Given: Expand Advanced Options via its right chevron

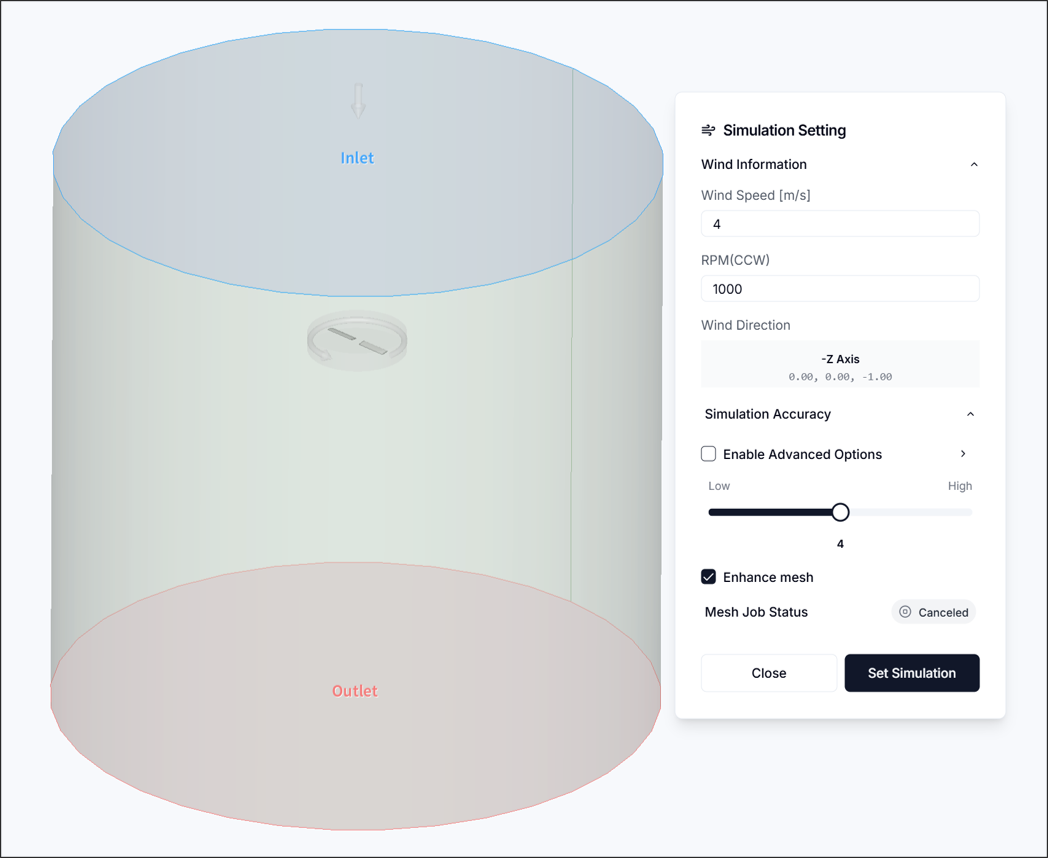Looking at the screenshot, I should (x=962, y=453).
